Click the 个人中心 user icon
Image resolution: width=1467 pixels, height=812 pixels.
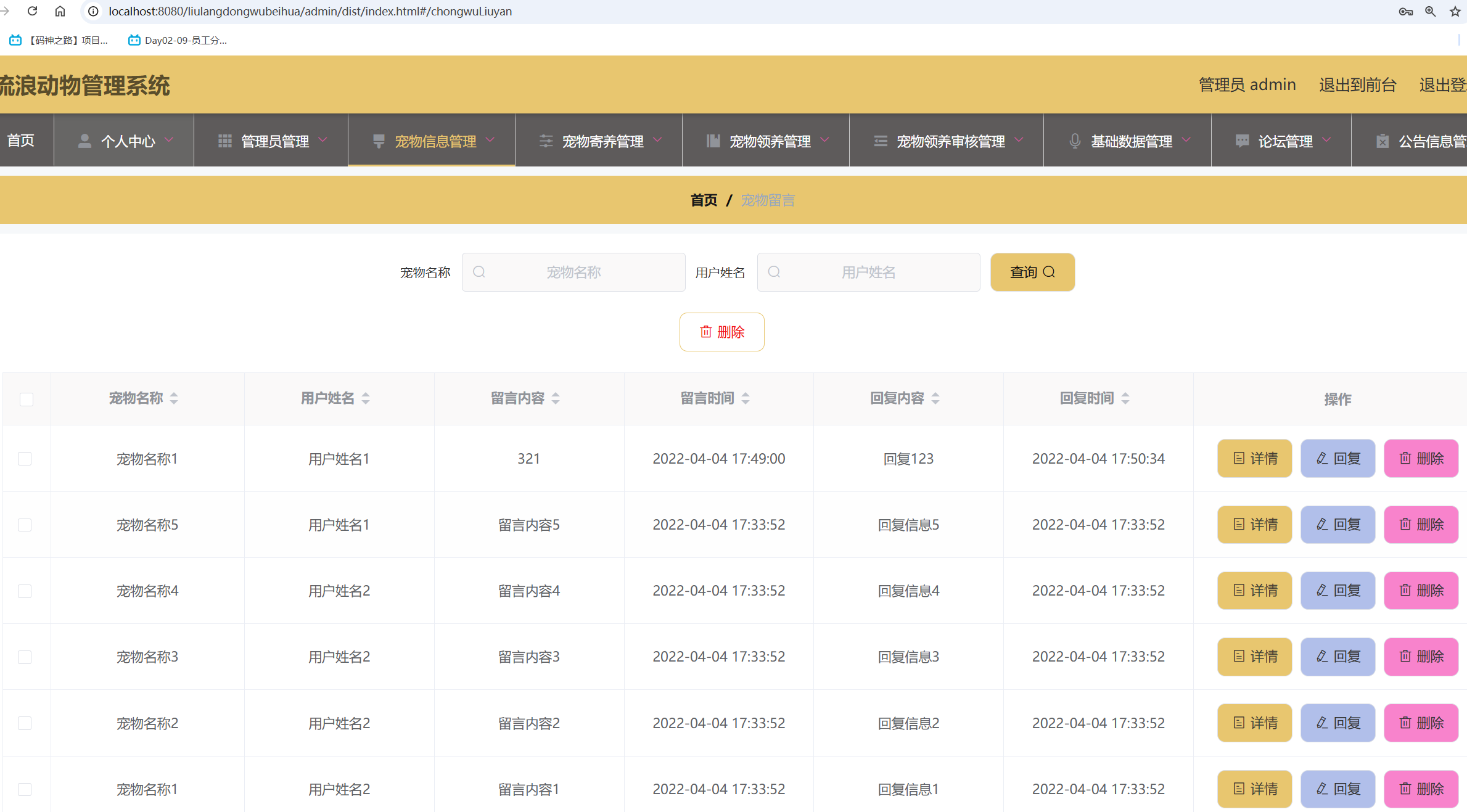pos(85,141)
